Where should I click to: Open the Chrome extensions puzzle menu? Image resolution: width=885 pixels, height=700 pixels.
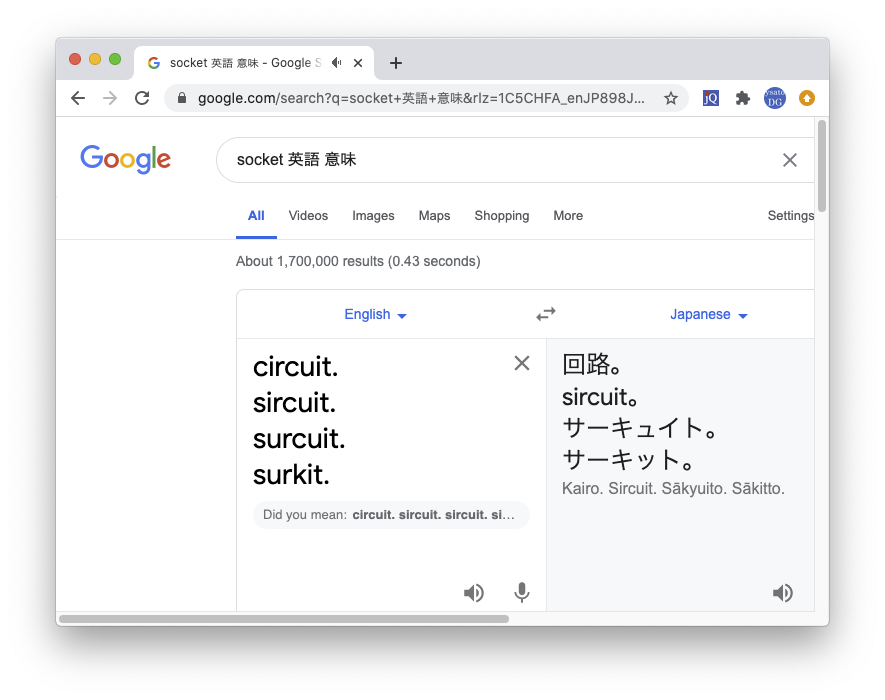(742, 98)
